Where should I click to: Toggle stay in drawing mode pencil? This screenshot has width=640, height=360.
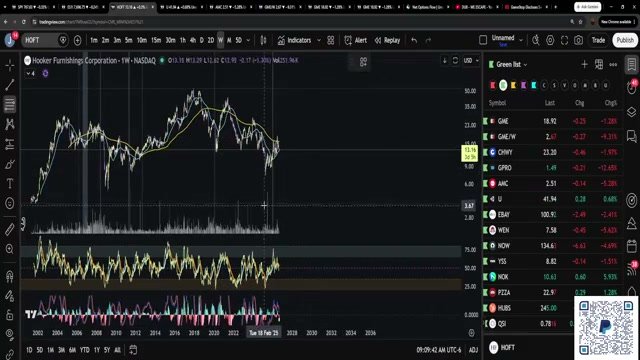coord(10,296)
